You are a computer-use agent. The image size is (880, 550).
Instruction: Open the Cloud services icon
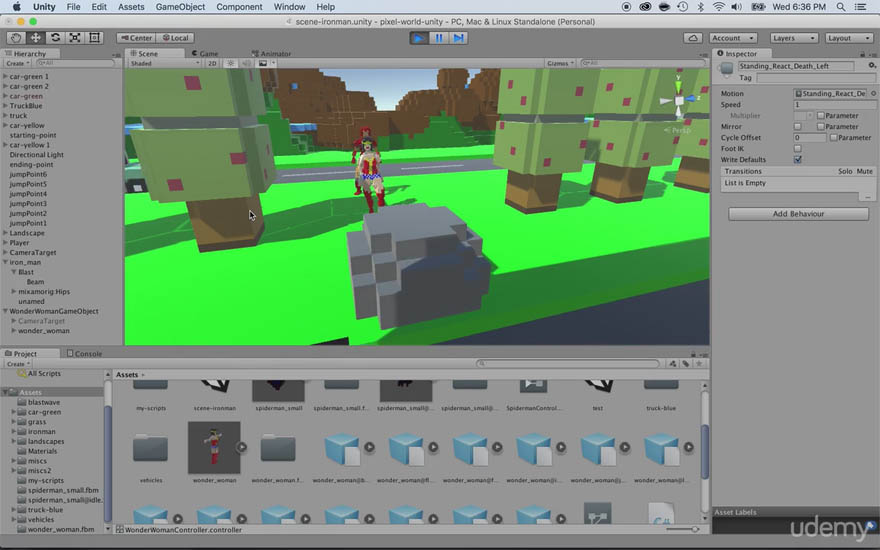coord(693,38)
